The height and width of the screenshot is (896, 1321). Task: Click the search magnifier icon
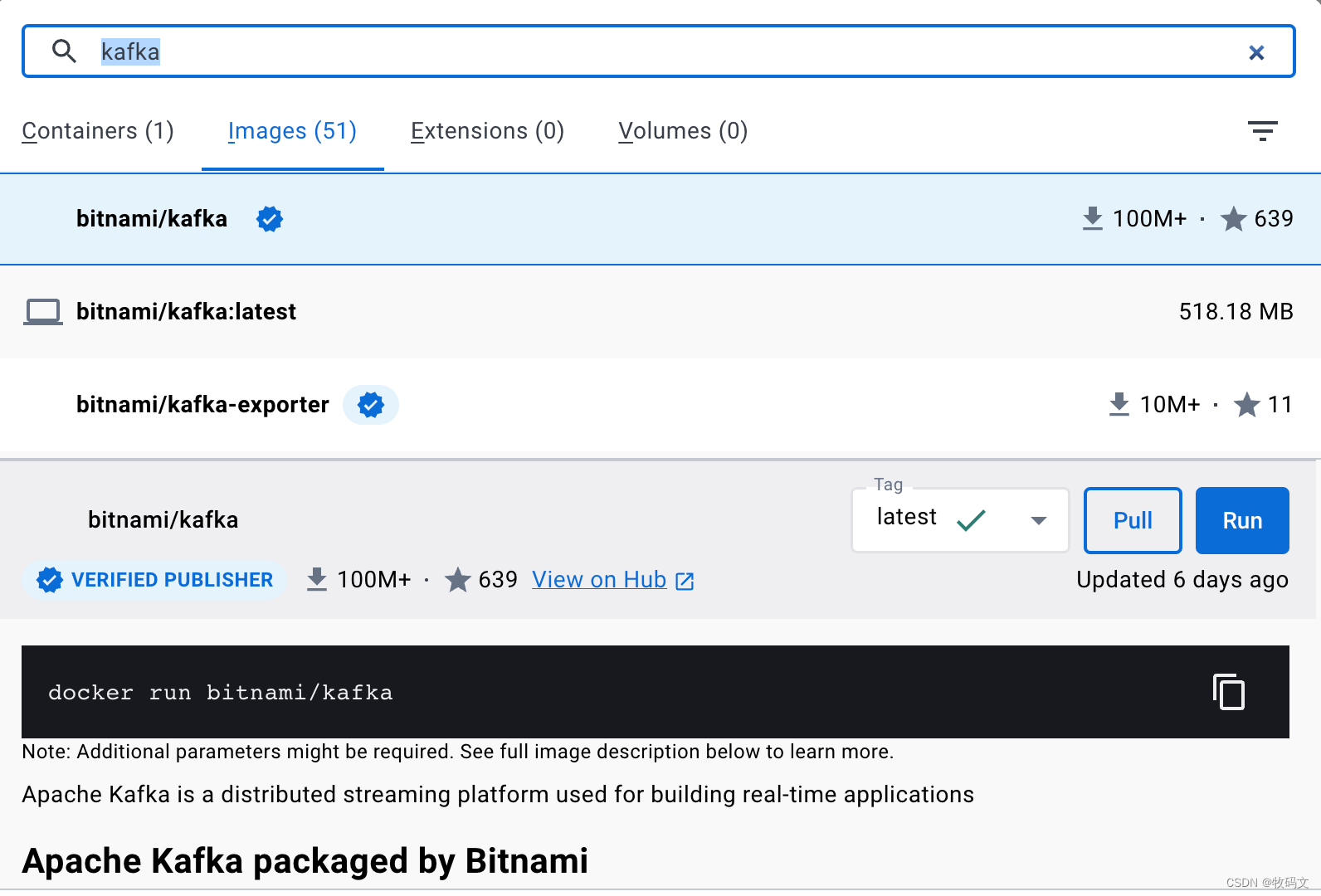pos(64,51)
